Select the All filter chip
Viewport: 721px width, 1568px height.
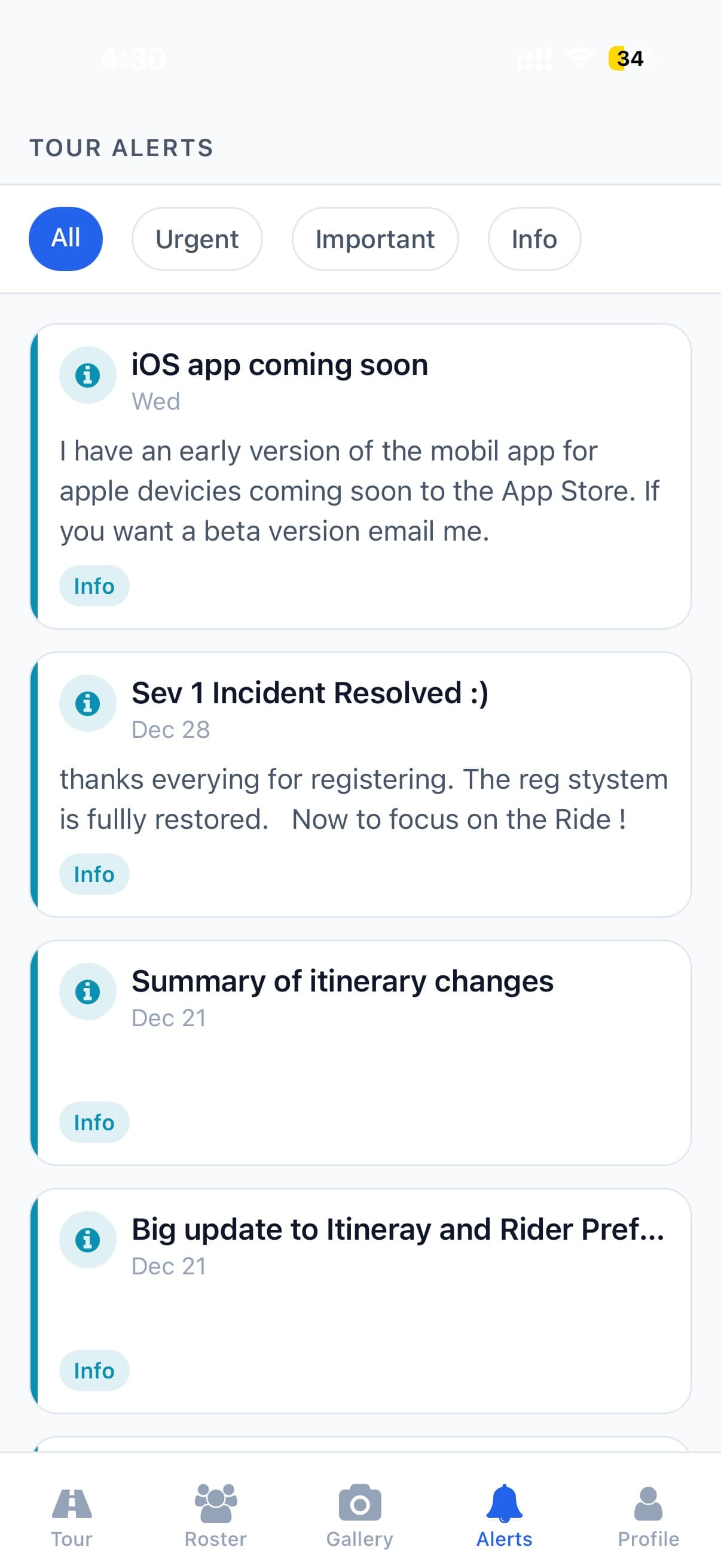[66, 239]
